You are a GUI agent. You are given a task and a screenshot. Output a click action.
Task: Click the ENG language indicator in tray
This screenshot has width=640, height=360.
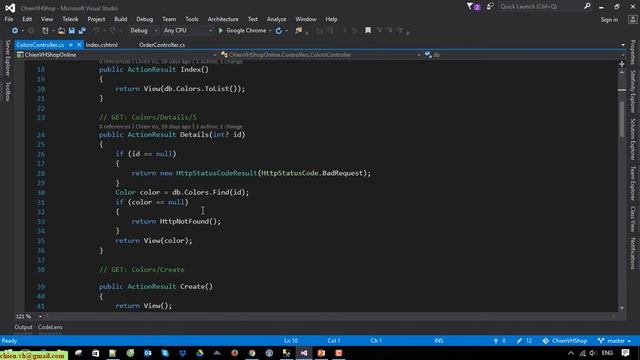coord(607,353)
